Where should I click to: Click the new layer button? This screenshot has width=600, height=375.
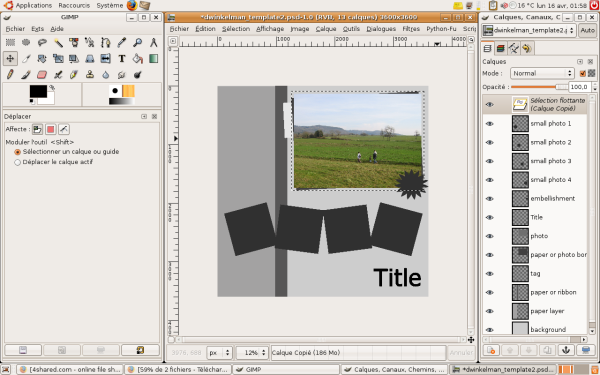(x=491, y=350)
